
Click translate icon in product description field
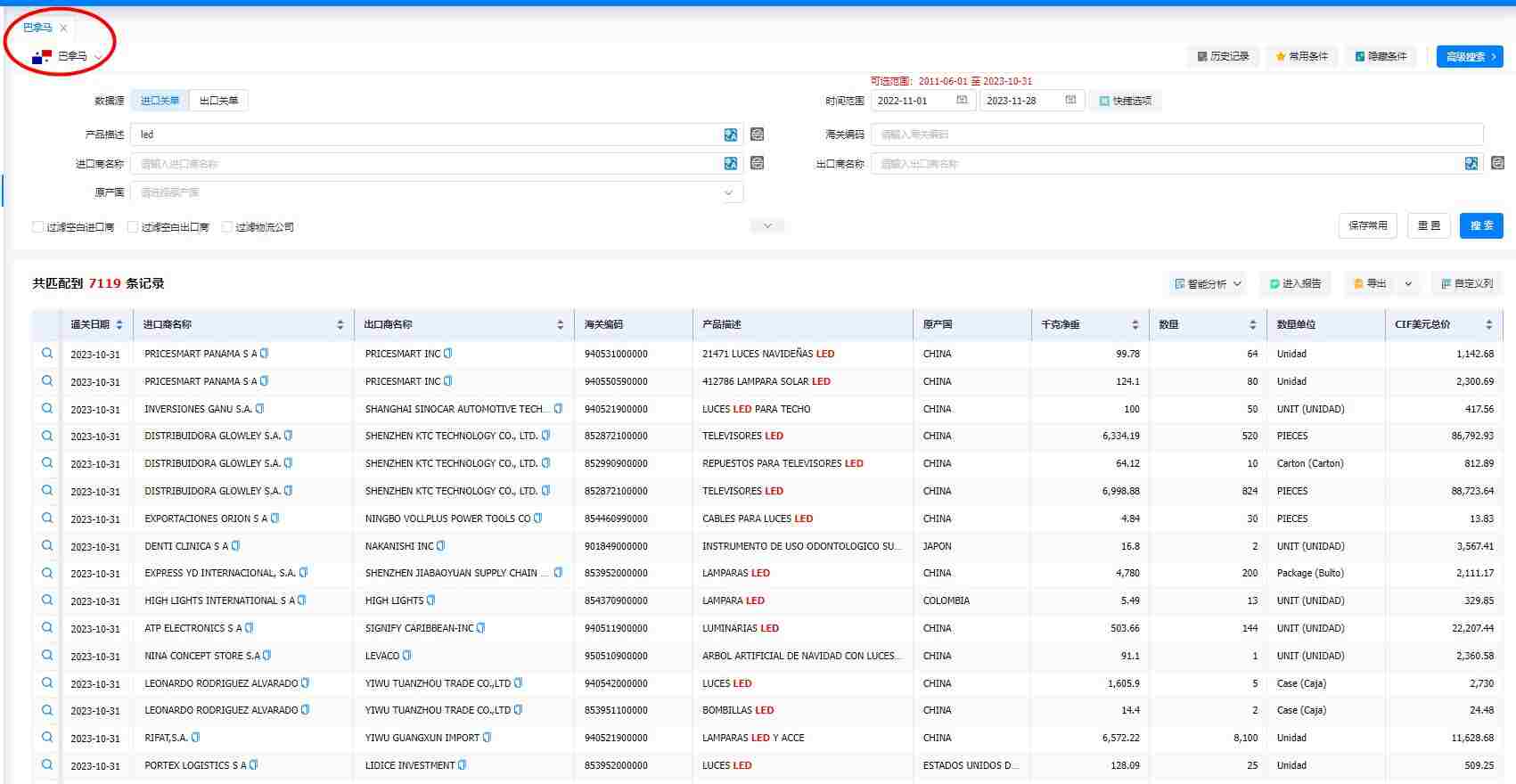731,135
